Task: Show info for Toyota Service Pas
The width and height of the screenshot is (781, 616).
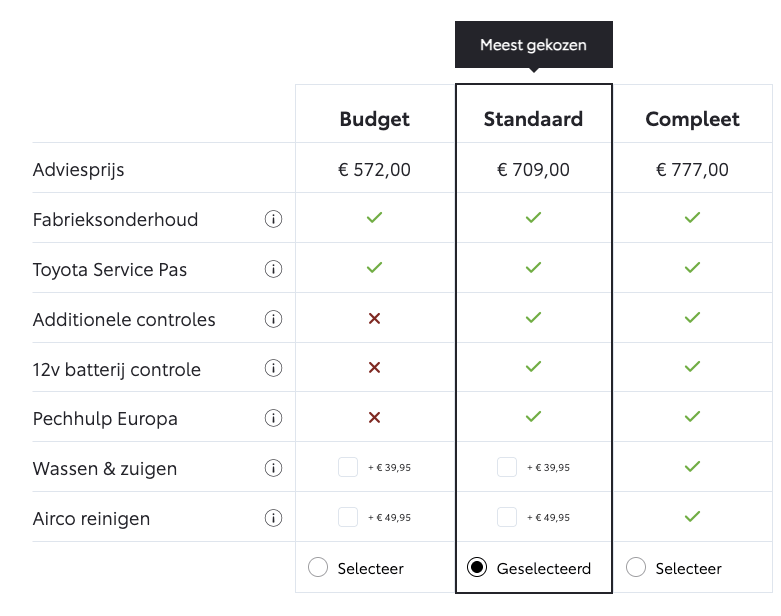Action: point(273,269)
